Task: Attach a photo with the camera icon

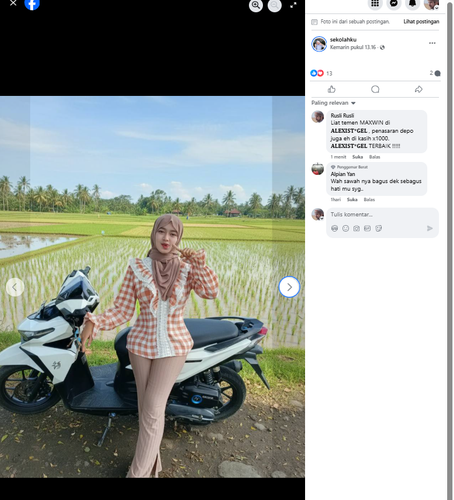Action: (356, 228)
